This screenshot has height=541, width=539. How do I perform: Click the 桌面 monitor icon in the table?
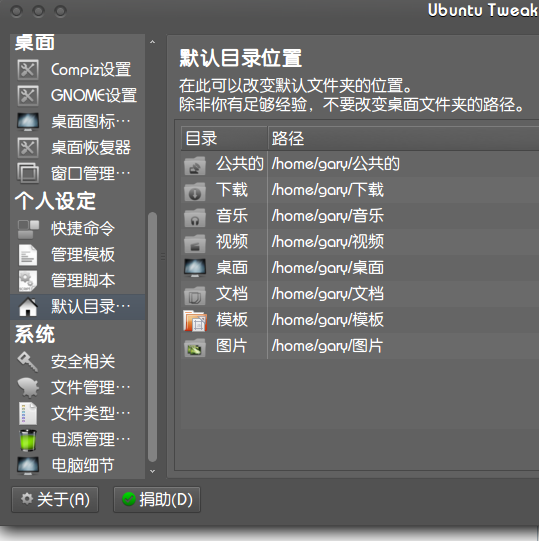[x=195, y=268]
